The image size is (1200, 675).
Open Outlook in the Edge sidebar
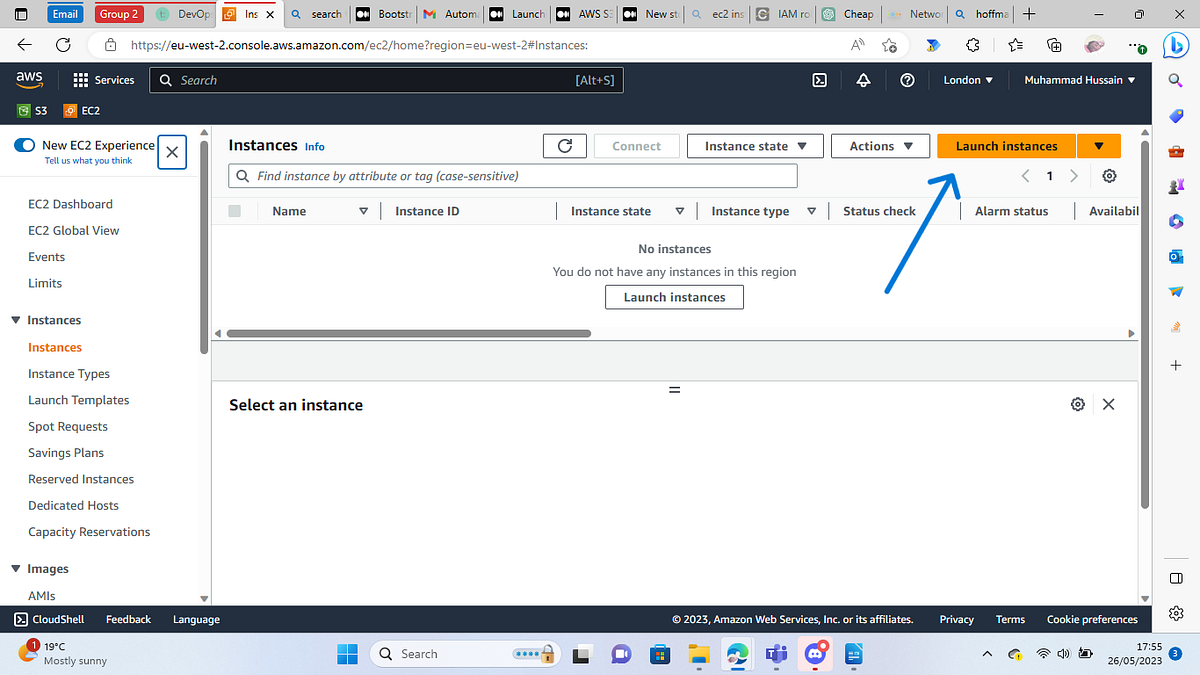click(x=1176, y=256)
